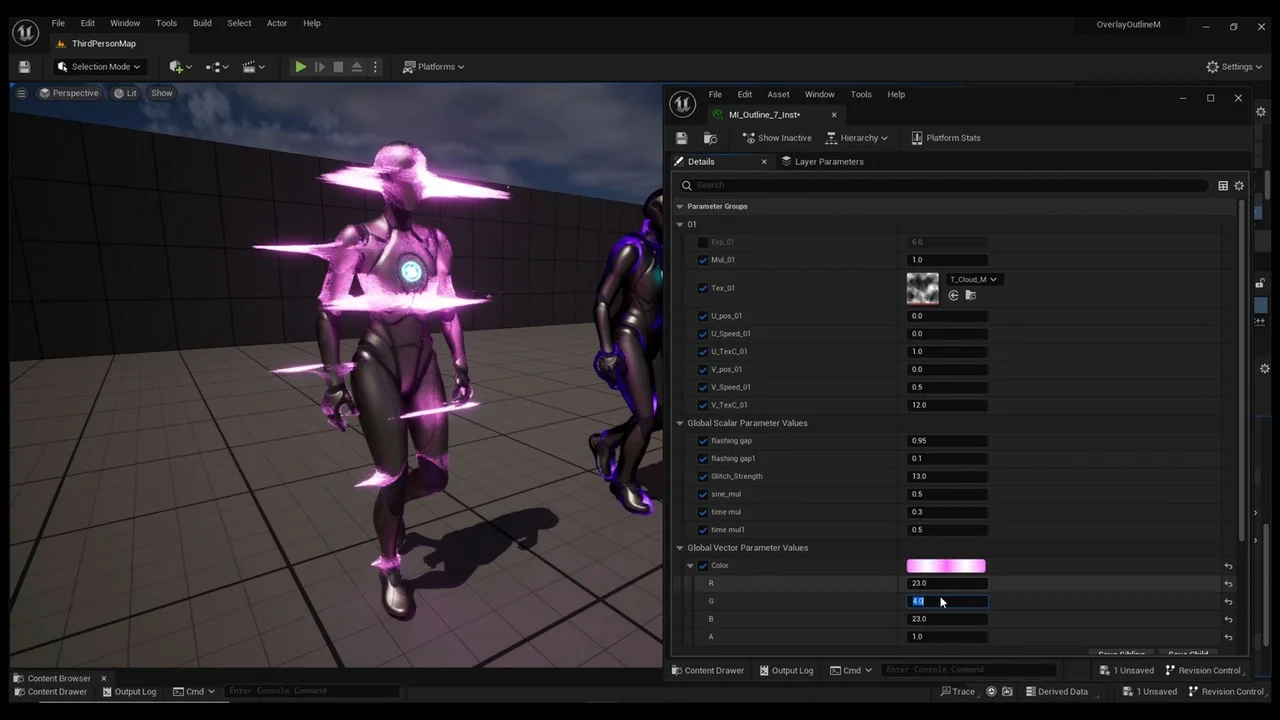The image size is (1280, 720).
Task: Click the viewport hamburger options icon
Action: tap(20, 93)
